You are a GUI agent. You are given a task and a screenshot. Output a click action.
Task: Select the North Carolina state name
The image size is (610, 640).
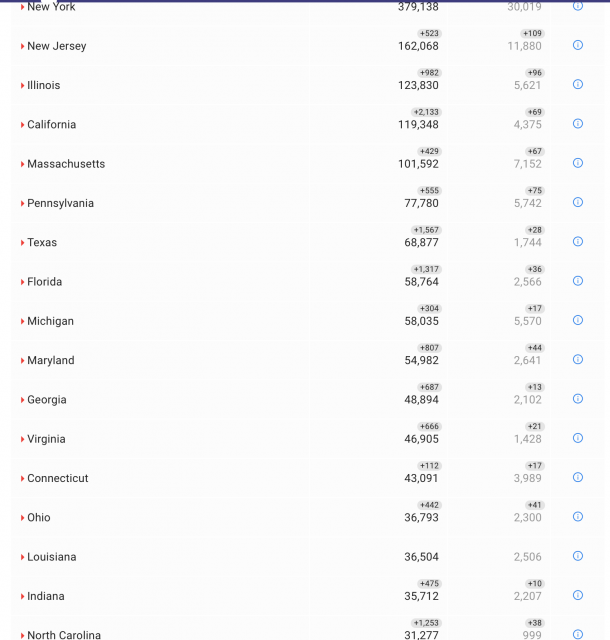[x=64, y=635]
